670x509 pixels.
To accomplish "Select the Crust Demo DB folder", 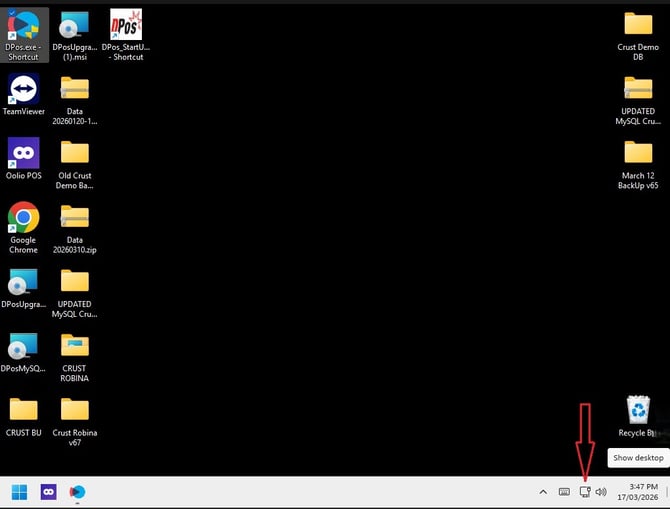I will [x=638, y=36].
